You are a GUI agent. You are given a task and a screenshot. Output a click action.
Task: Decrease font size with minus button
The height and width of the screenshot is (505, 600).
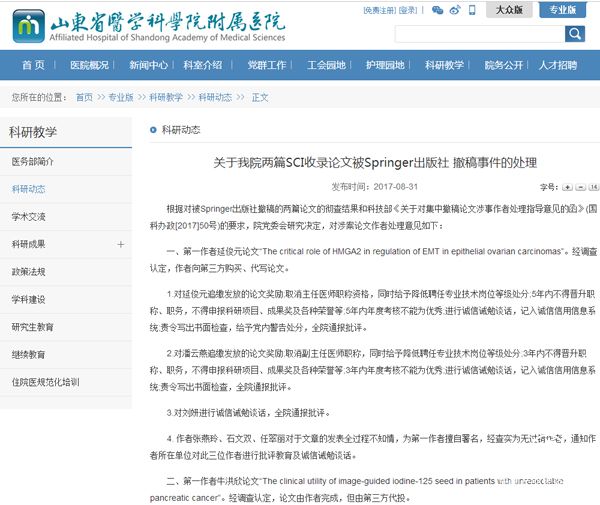580,187
